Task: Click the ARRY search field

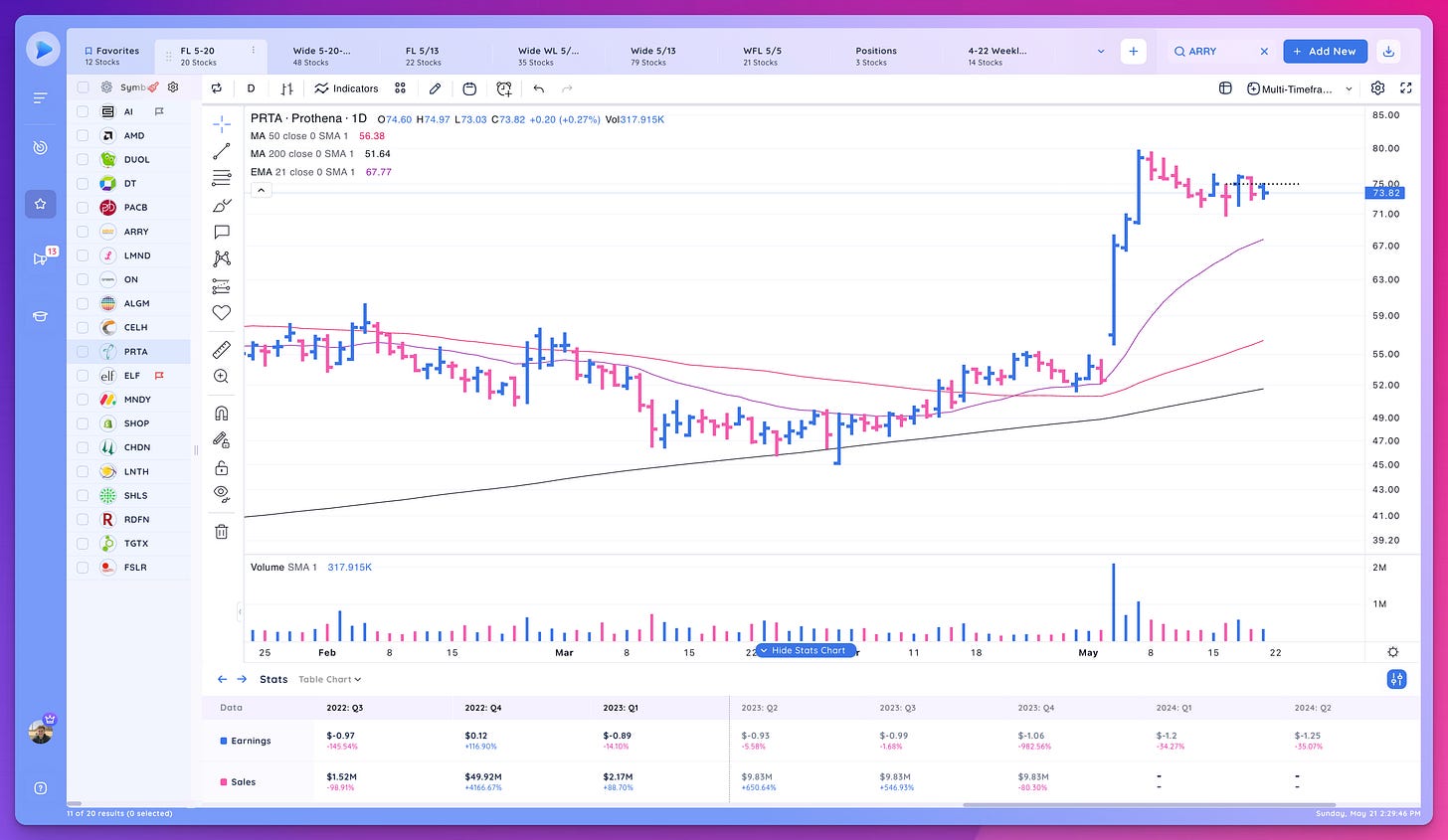Action: pos(1219,51)
